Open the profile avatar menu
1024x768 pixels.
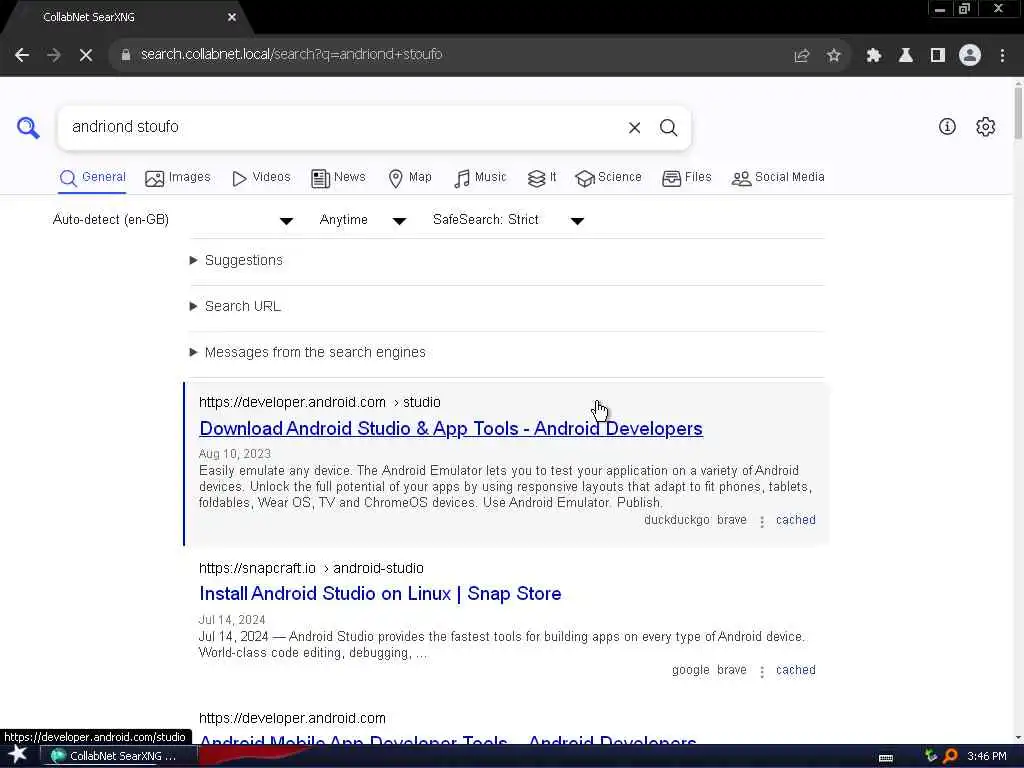[970, 56]
